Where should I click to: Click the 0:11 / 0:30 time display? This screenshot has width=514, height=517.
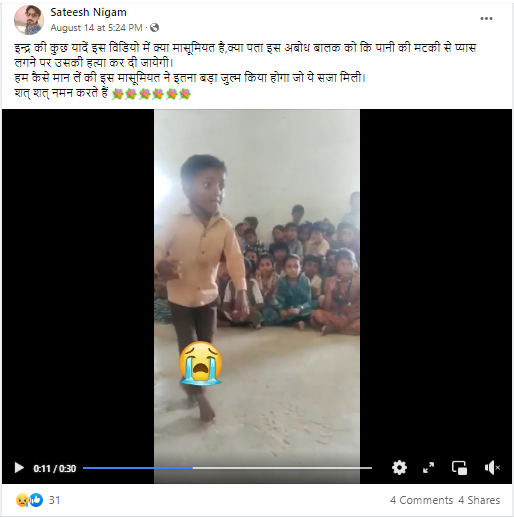point(55,468)
